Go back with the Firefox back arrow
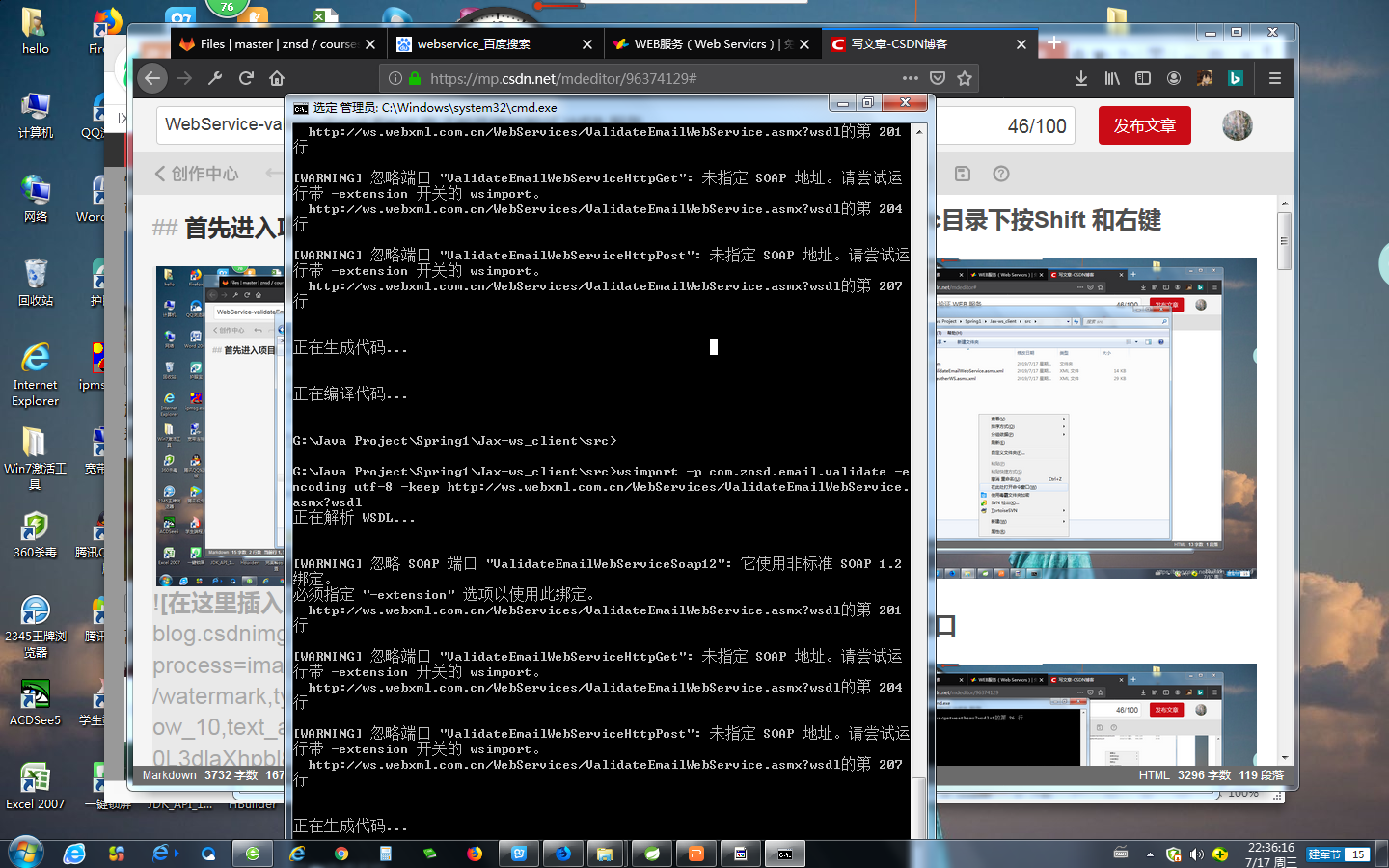Viewport: 1389px width, 868px height. pyautogui.click(x=152, y=78)
